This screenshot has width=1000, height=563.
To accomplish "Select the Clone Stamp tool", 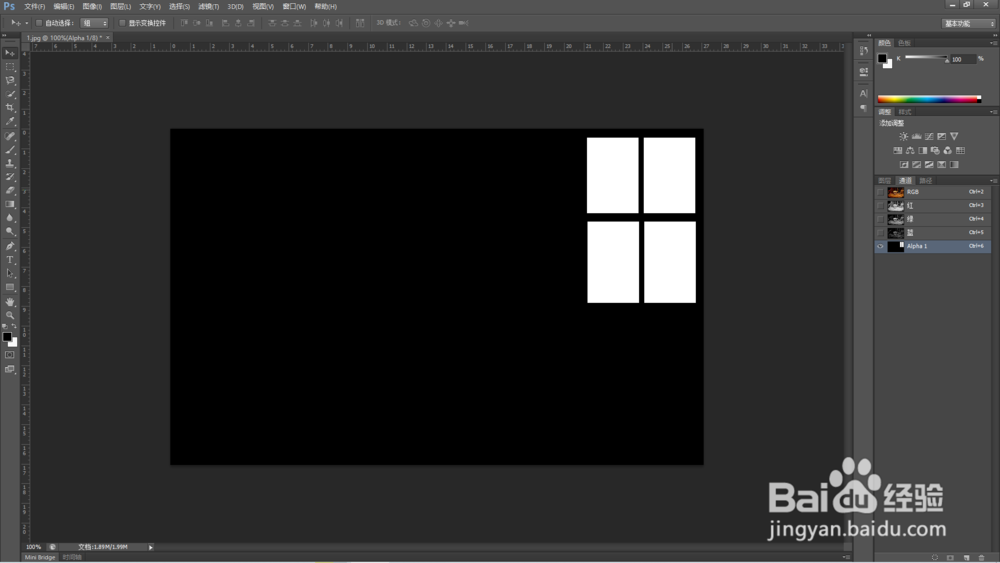I will click(x=10, y=163).
